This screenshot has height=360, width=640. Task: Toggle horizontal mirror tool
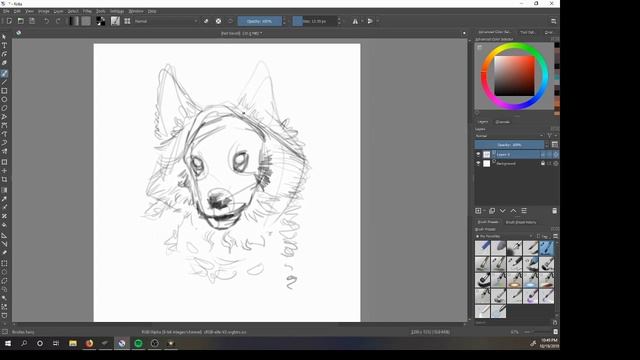coord(355,21)
